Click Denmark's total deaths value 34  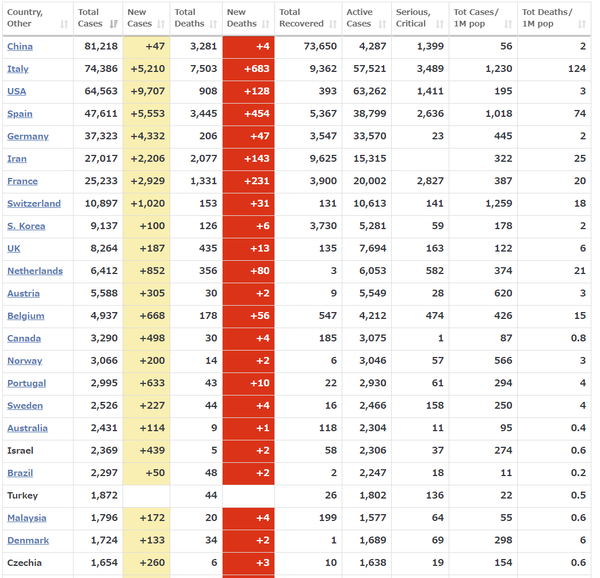pos(211,540)
